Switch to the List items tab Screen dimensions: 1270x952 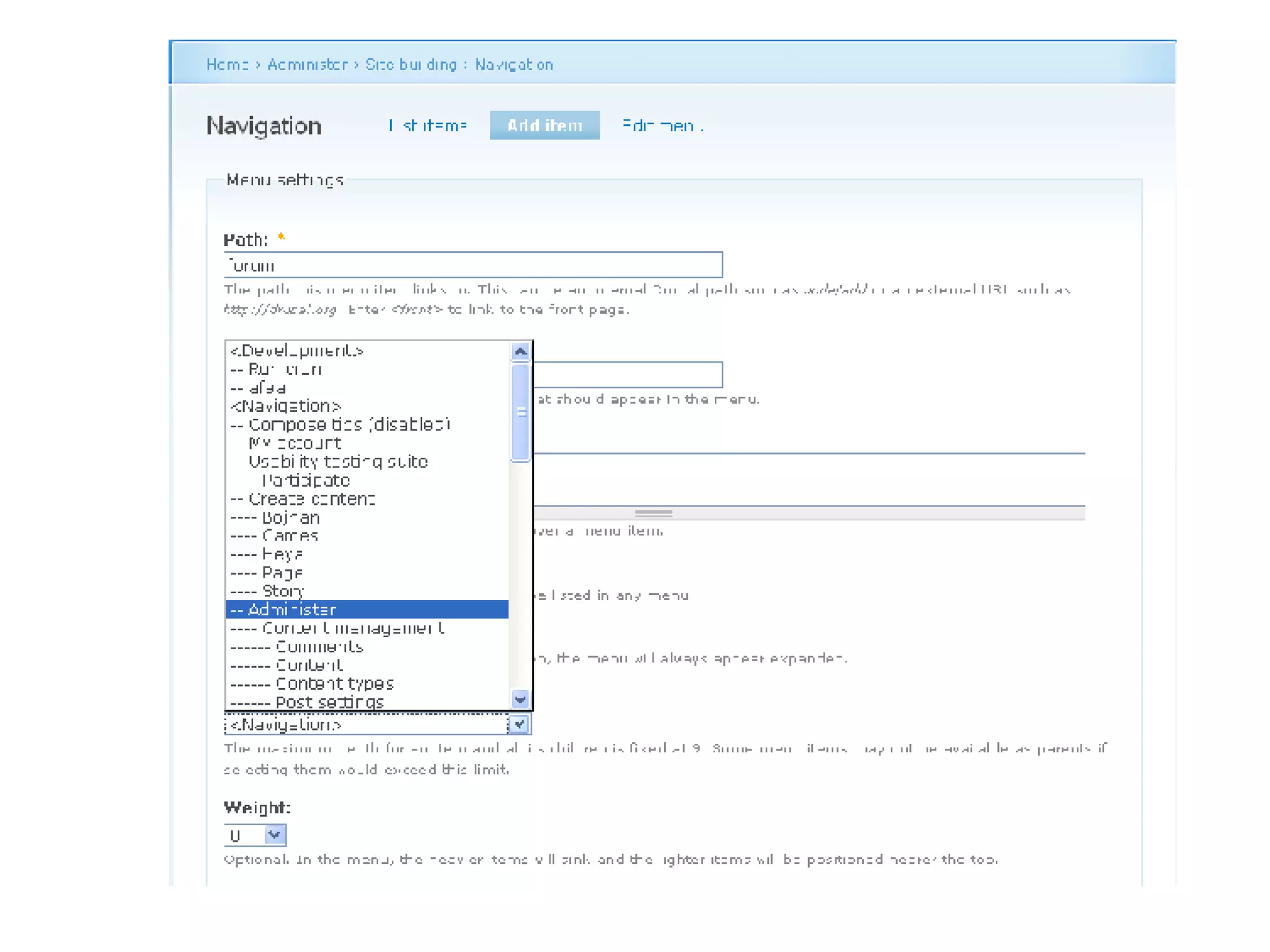(x=428, y=125)
